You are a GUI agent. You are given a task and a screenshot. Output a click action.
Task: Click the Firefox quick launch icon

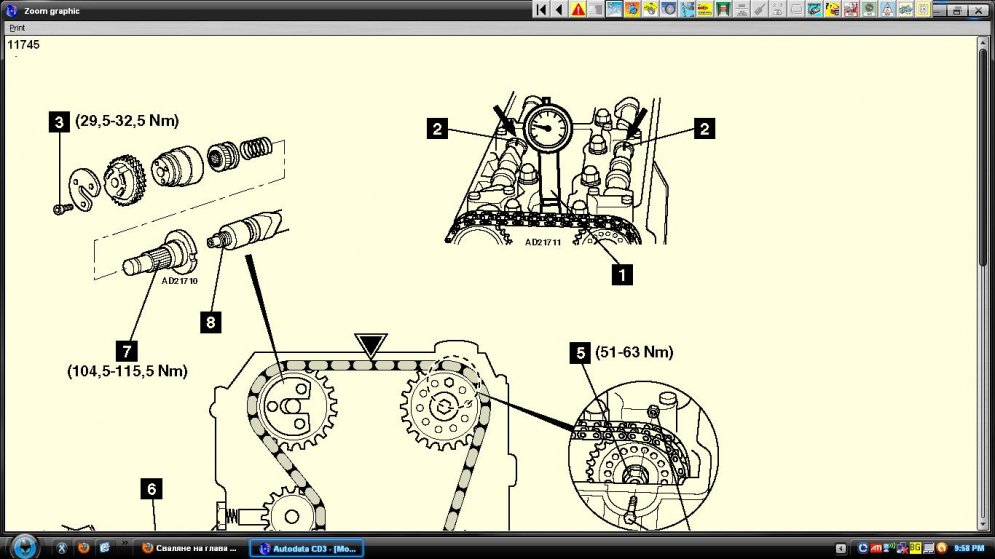(x=83, y=548)
